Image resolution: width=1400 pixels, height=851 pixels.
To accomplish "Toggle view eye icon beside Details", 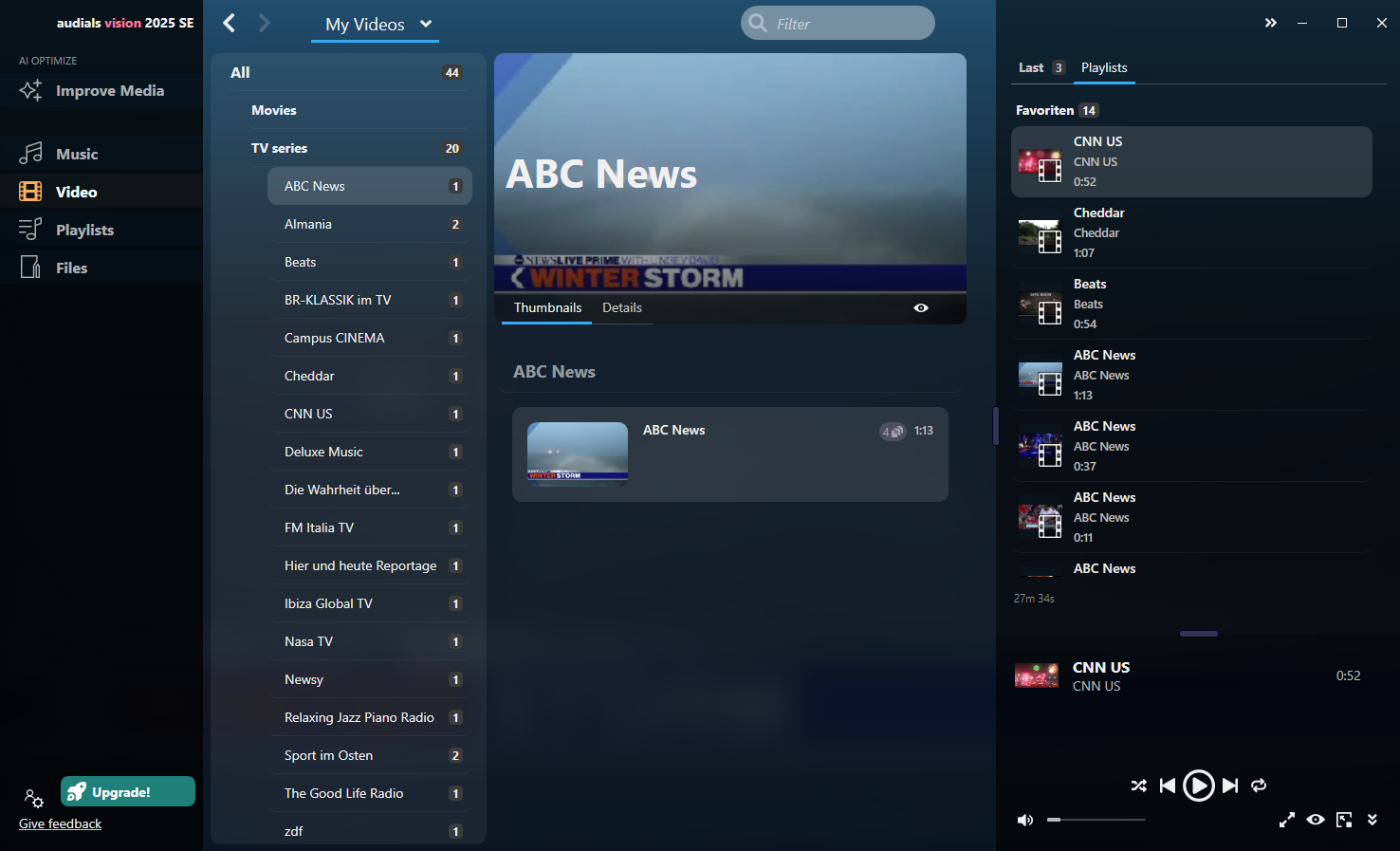I will click(921, 307).
